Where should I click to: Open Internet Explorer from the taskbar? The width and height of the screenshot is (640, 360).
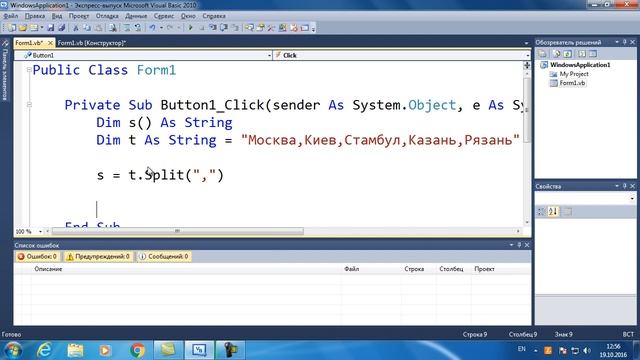44,350
